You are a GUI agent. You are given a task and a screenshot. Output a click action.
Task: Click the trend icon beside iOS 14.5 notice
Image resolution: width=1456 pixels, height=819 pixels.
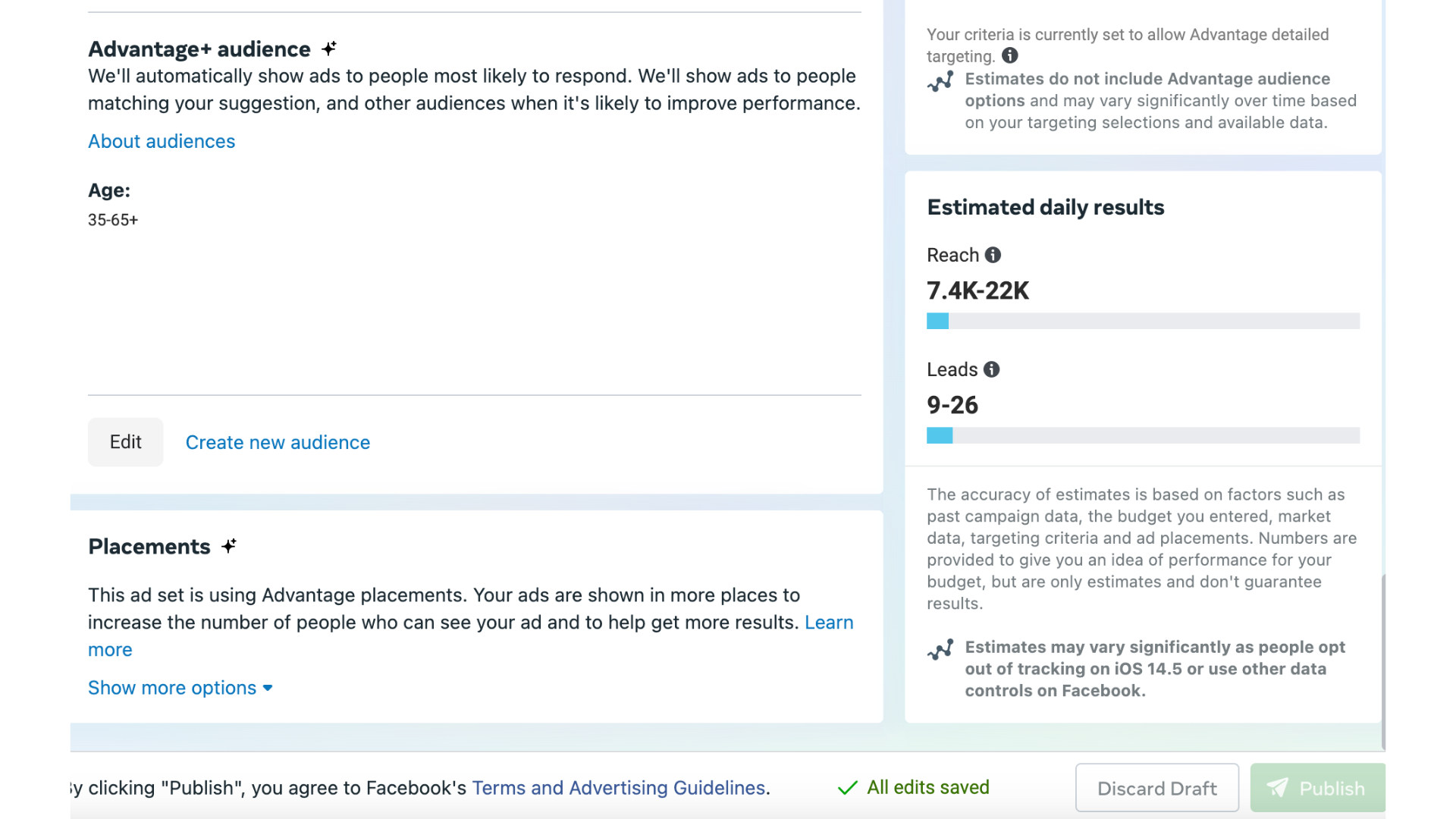click(940, 650)
